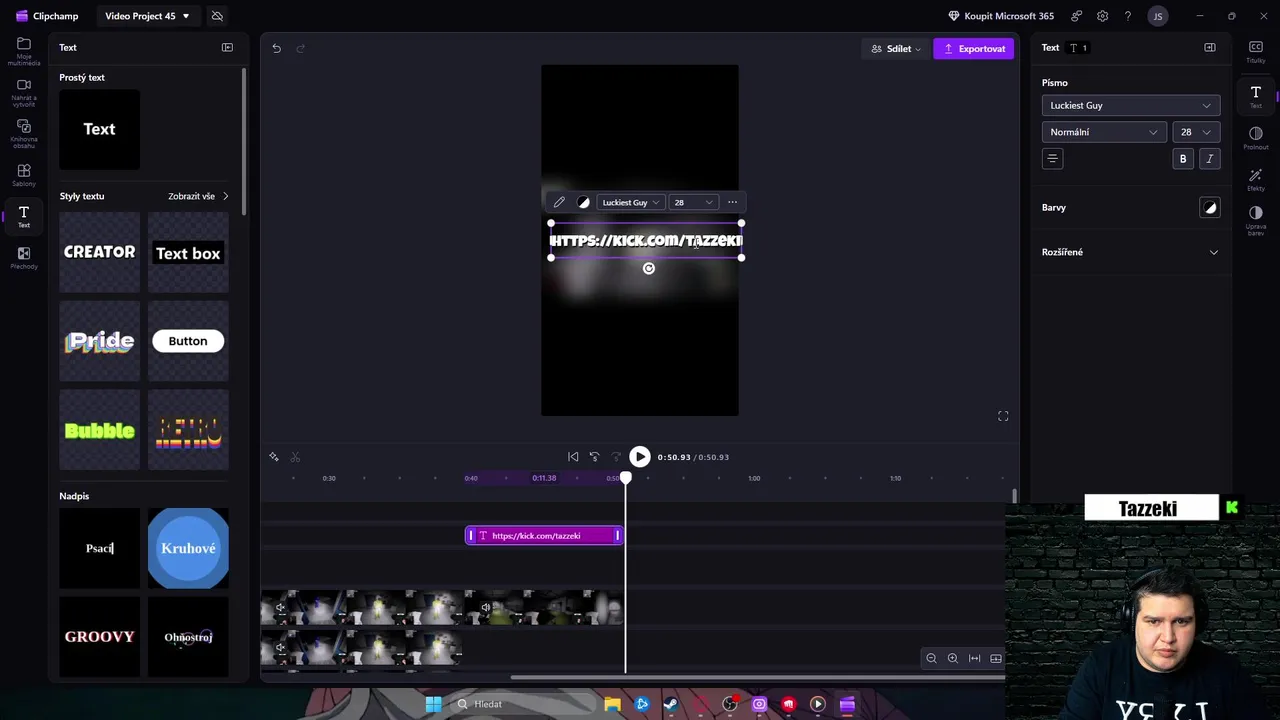The height and width of the screenshot is (720, 1280).
Task: Toggle Bold in text properties
Action: (1183, 159)
